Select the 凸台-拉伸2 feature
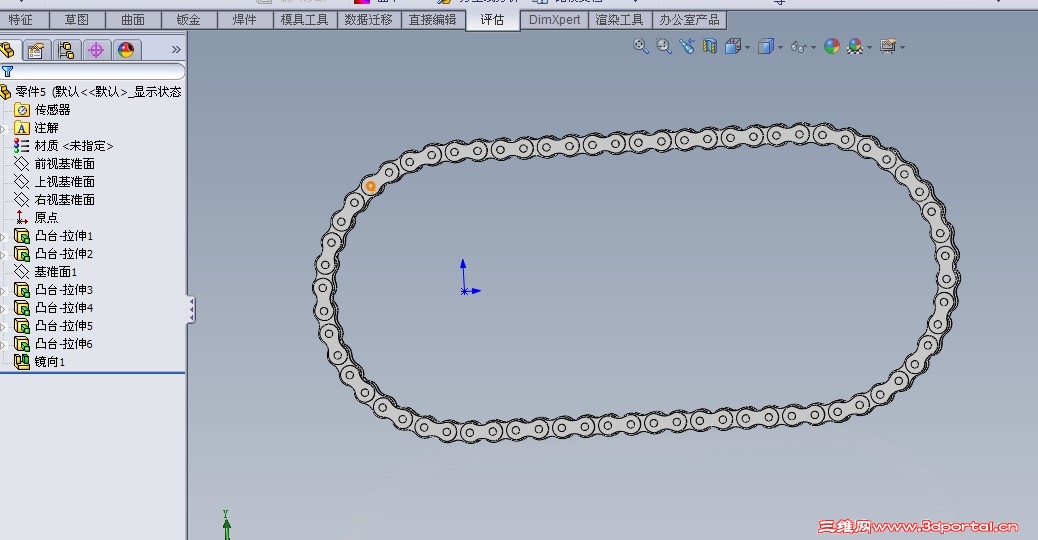Viewport: 1038px width, 540px height. pos(64,253)
